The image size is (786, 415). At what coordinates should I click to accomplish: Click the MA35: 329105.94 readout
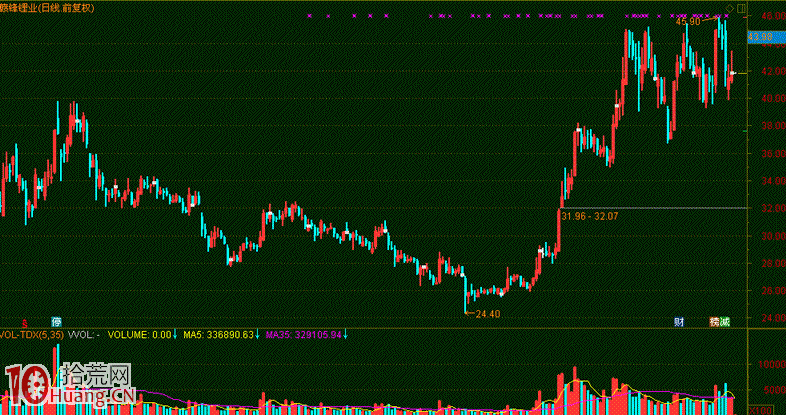[304, 334]
